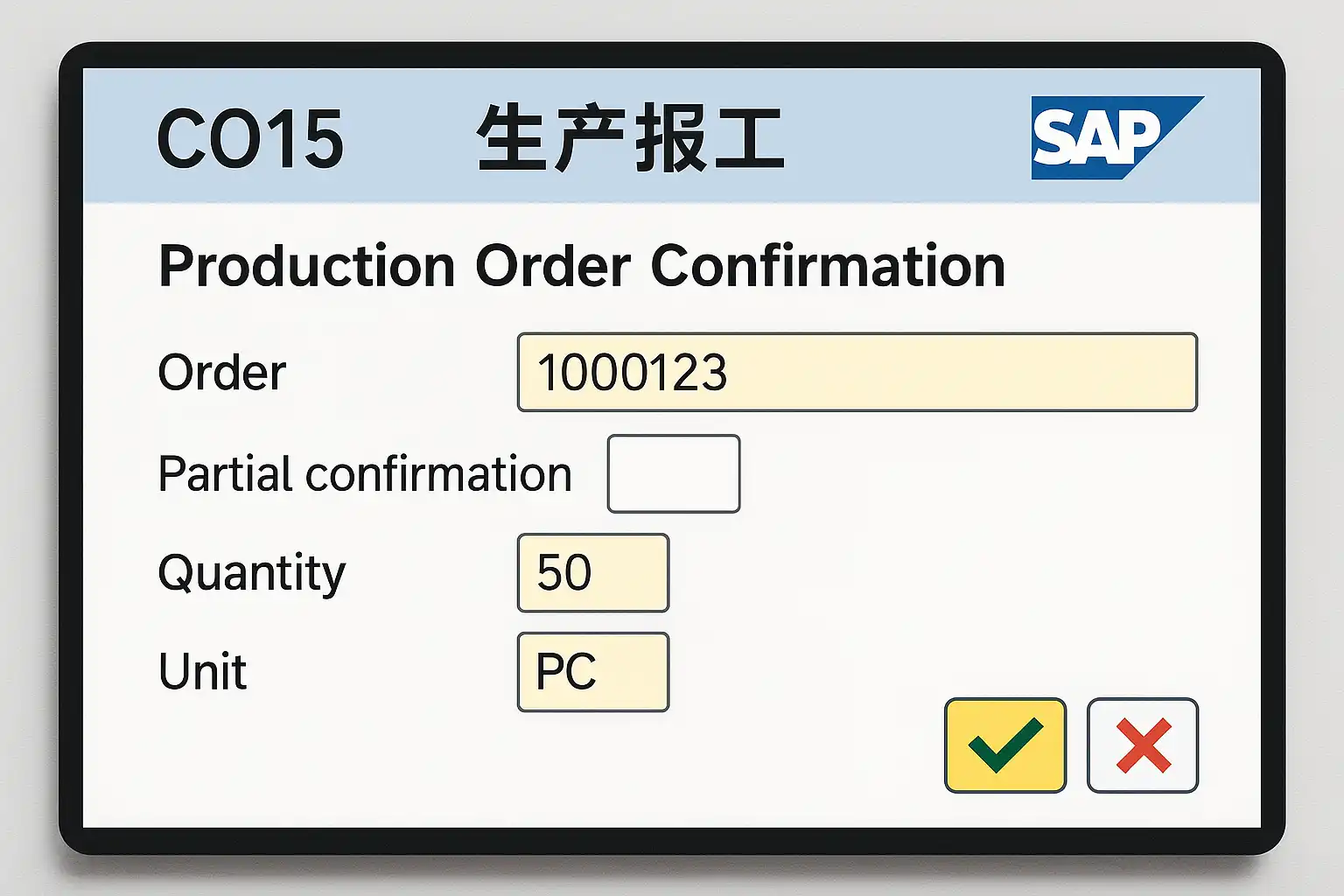The height and width of the screenshot is (896, 1344).
Task: Click the value 50 in Quantity
Action: (564, 573)
